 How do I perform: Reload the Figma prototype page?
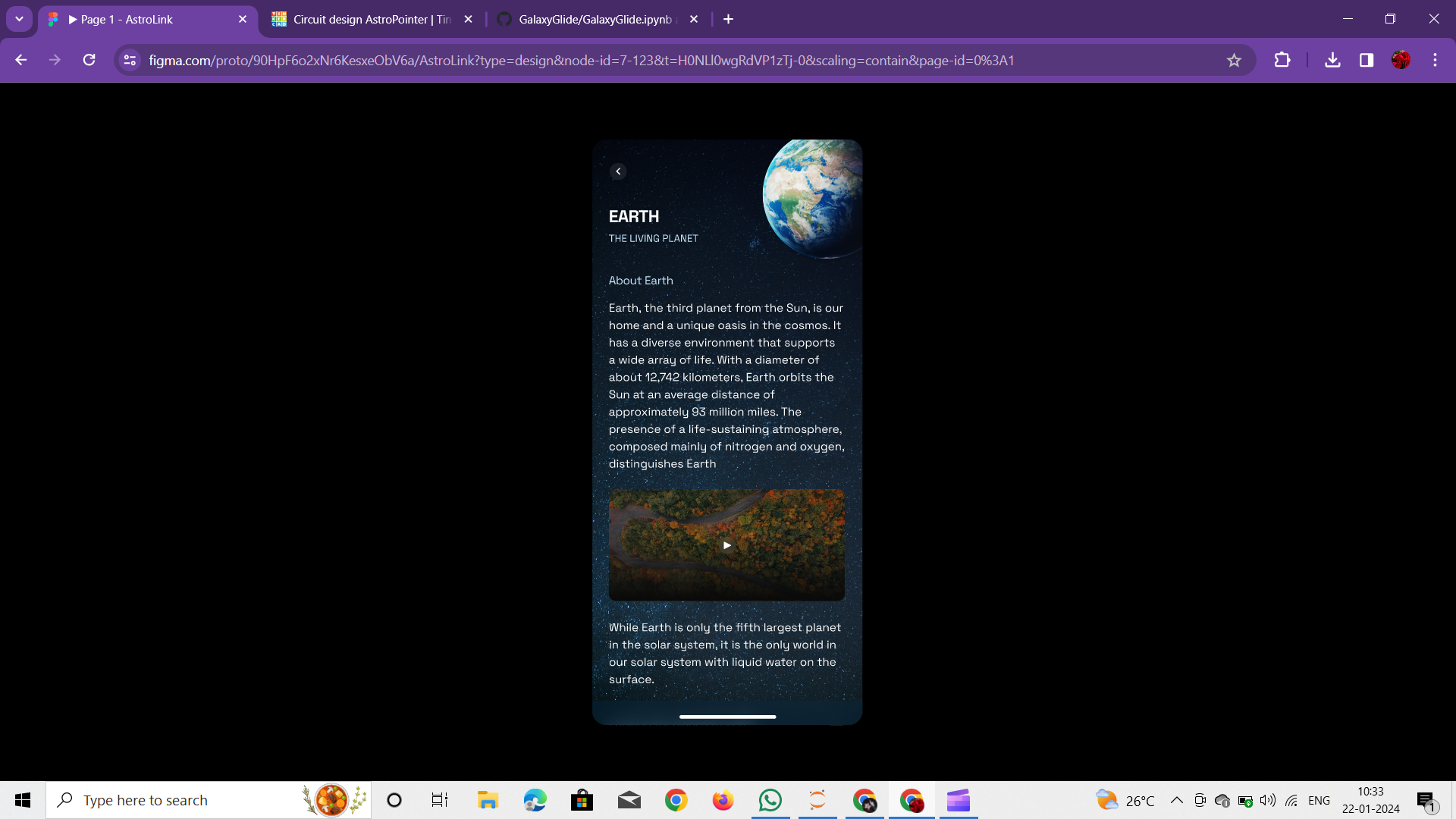(89, 60)
